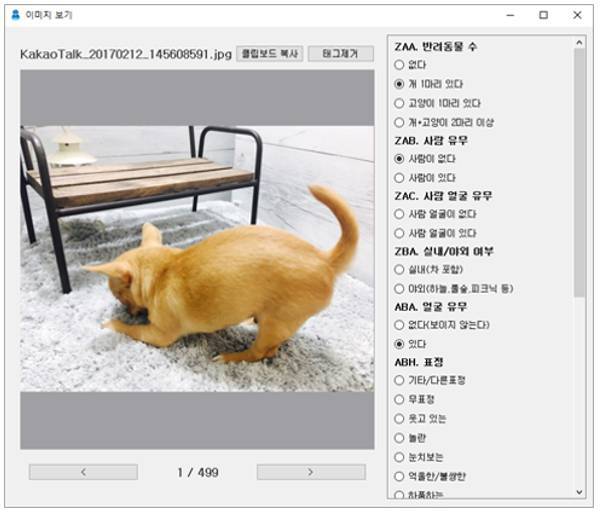The width and height of the screenshot is (601, 512).
Task: Select the 놀란 radio button
Action: (410, 438)
